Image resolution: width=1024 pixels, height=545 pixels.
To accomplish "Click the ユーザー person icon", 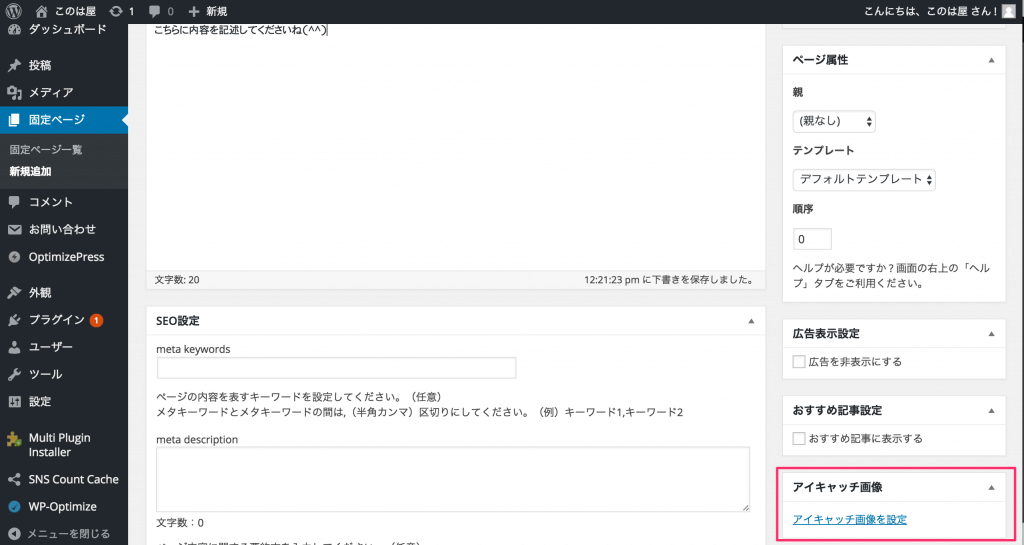I will click(14, 347).
